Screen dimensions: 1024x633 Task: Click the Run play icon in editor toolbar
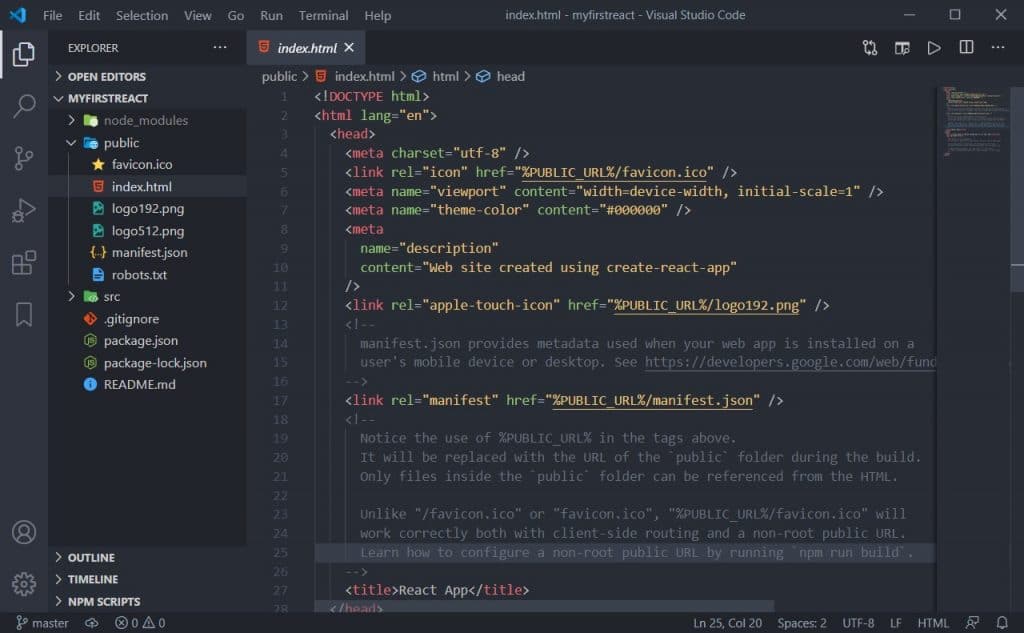pos(934,48)
